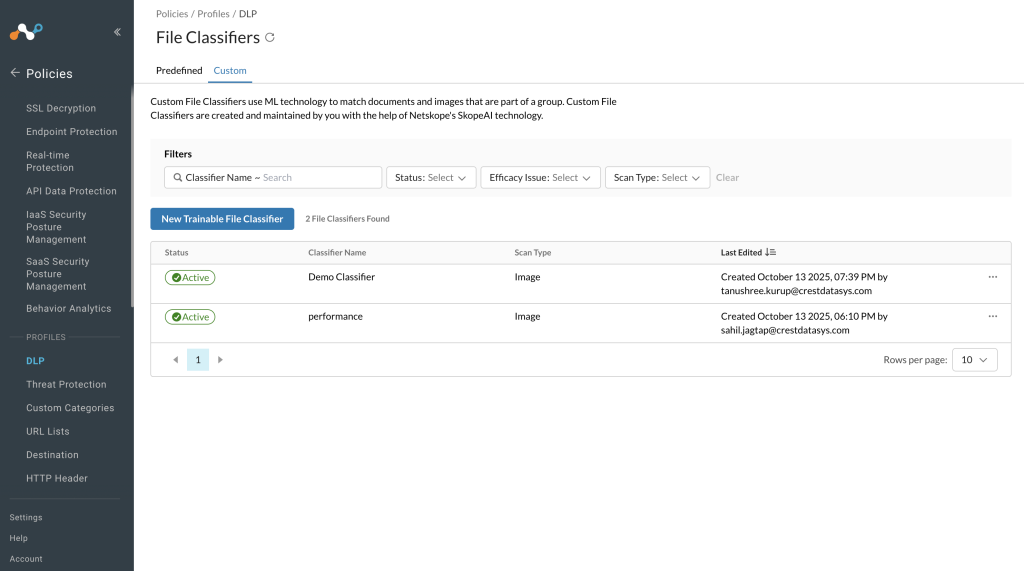
Task: Click Scan Type column header
Action: pyautogui.click(x=533, y=253)
